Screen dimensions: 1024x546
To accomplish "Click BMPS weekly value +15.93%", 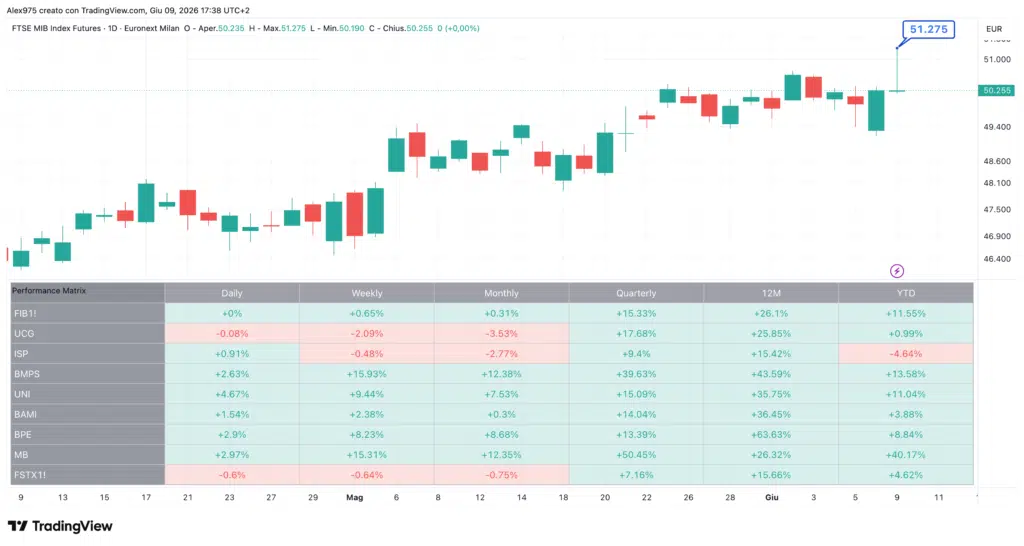I will [367, 374].
